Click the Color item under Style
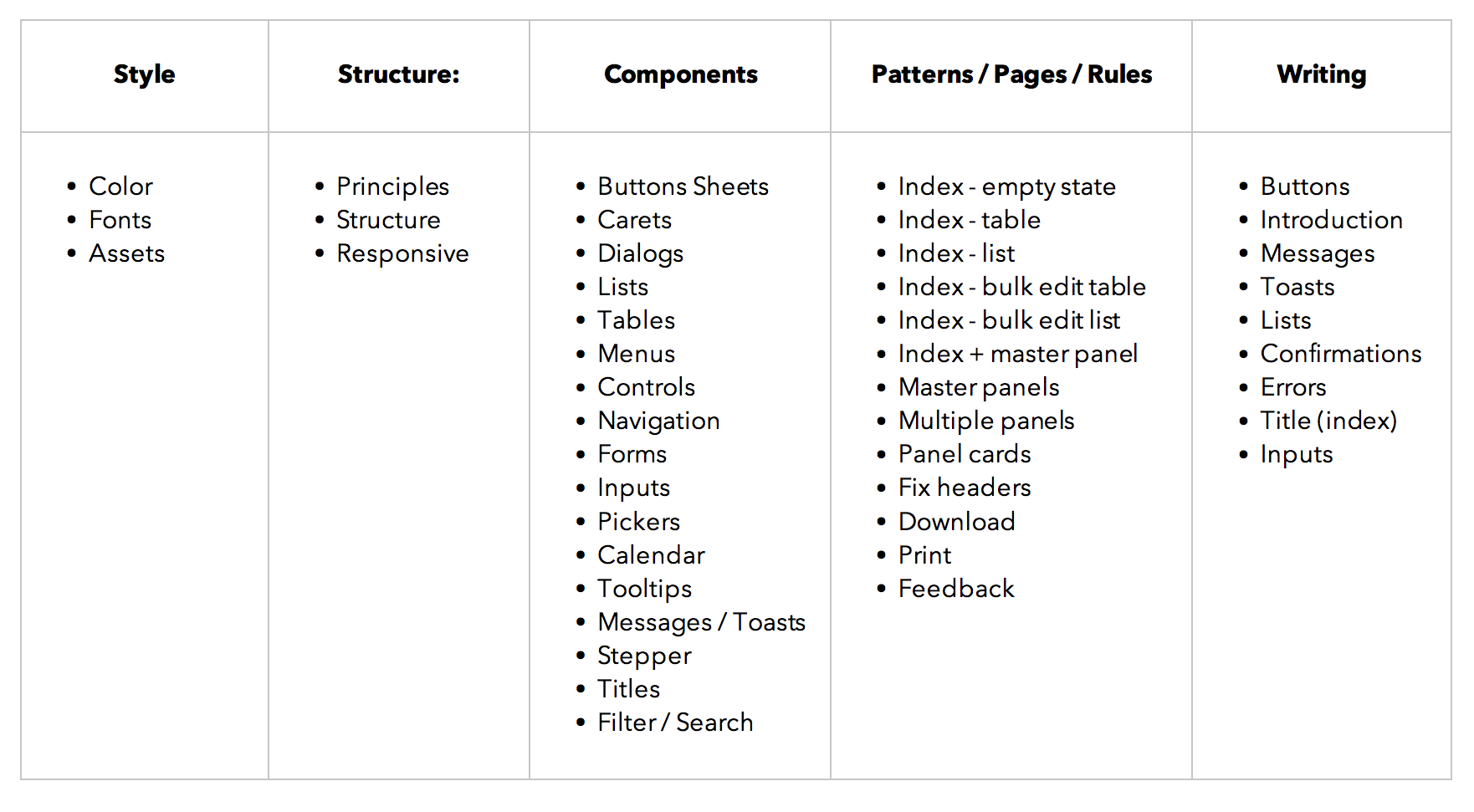1474x812 pixels. pos(120,186)
